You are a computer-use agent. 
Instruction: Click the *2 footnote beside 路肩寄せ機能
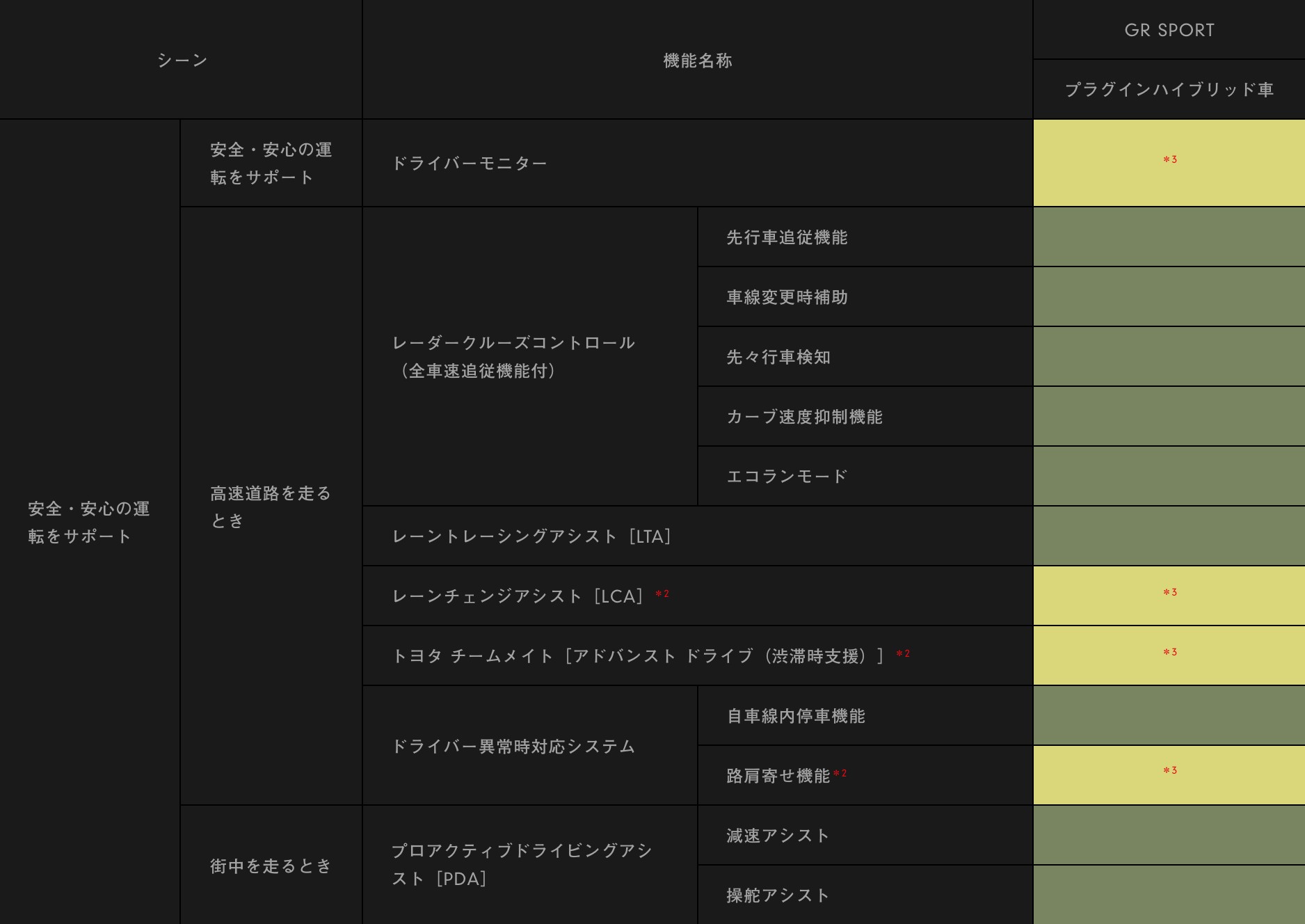[x=840, y=774]
